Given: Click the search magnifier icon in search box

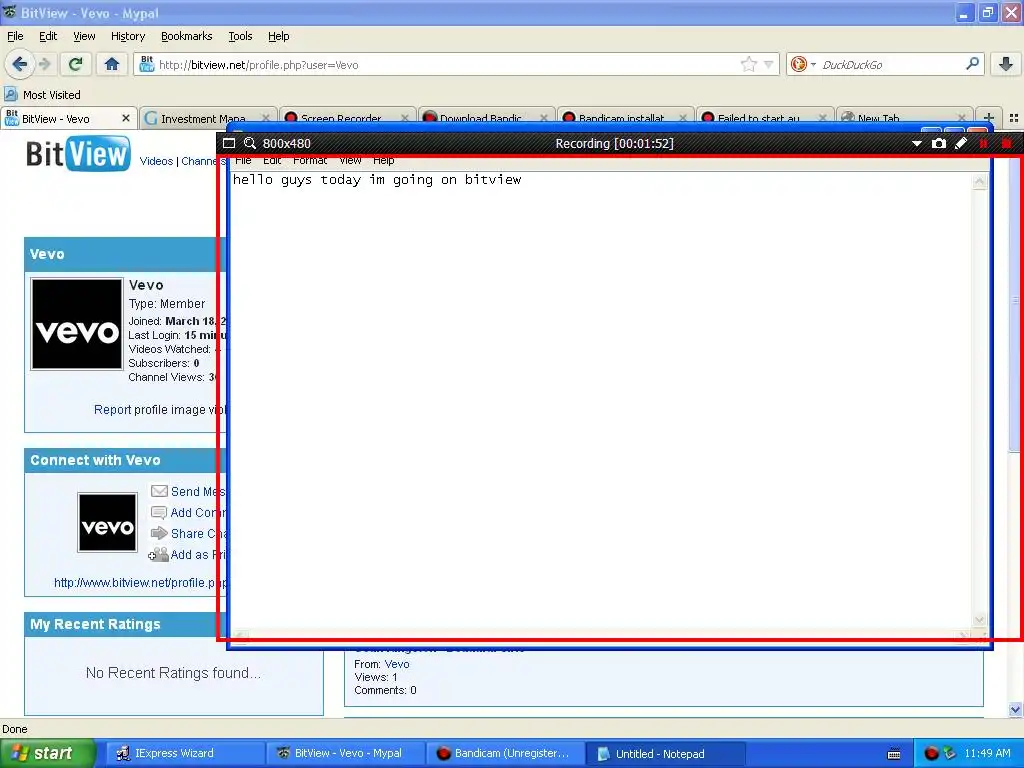Looking at the screenshot, I should tap(972, 63).
